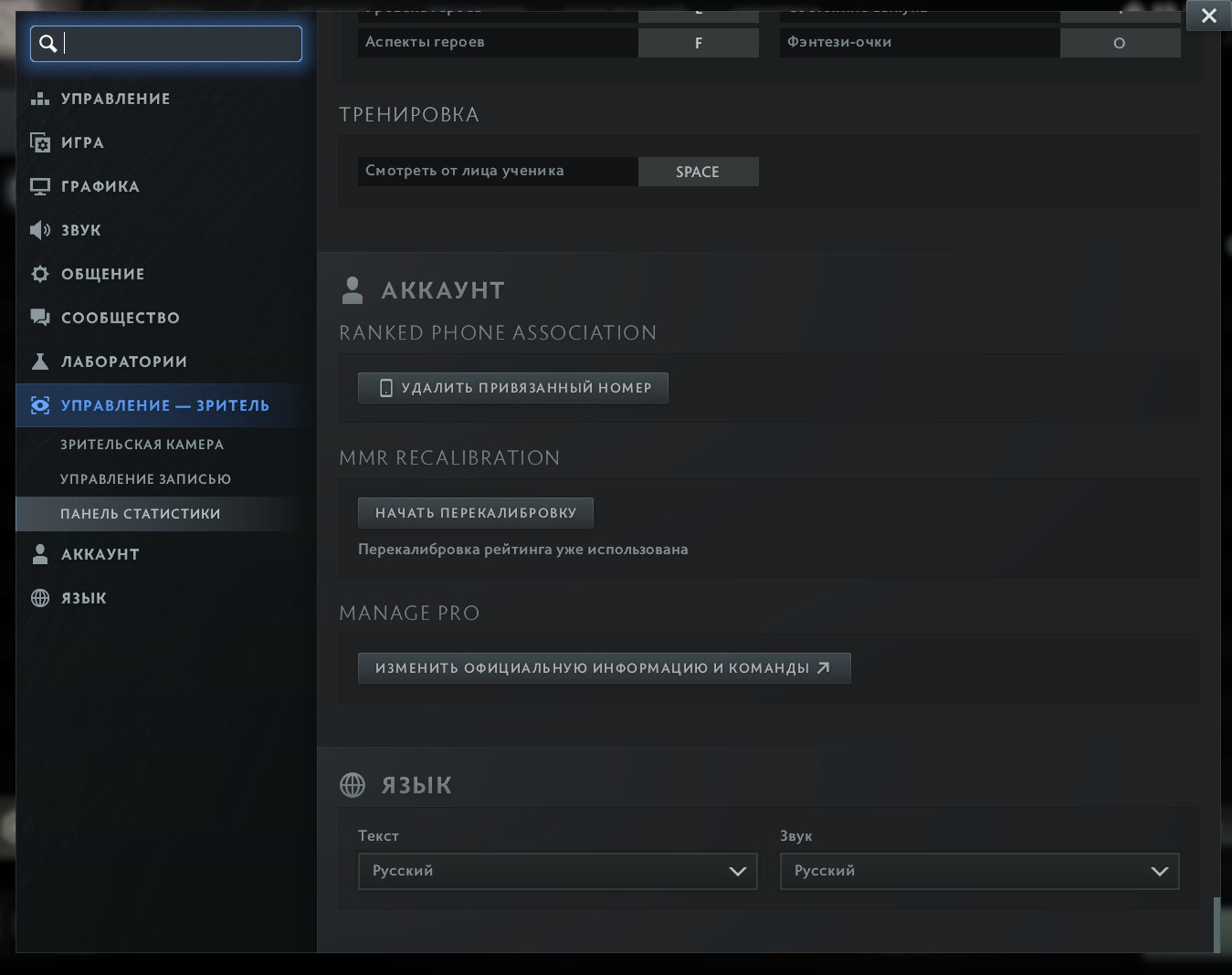Image resolution: width=1232 pixels, height=975 pixels.
Task: Click the external link arrow icon
Action: pyautogui.click(x=823, y=668)
